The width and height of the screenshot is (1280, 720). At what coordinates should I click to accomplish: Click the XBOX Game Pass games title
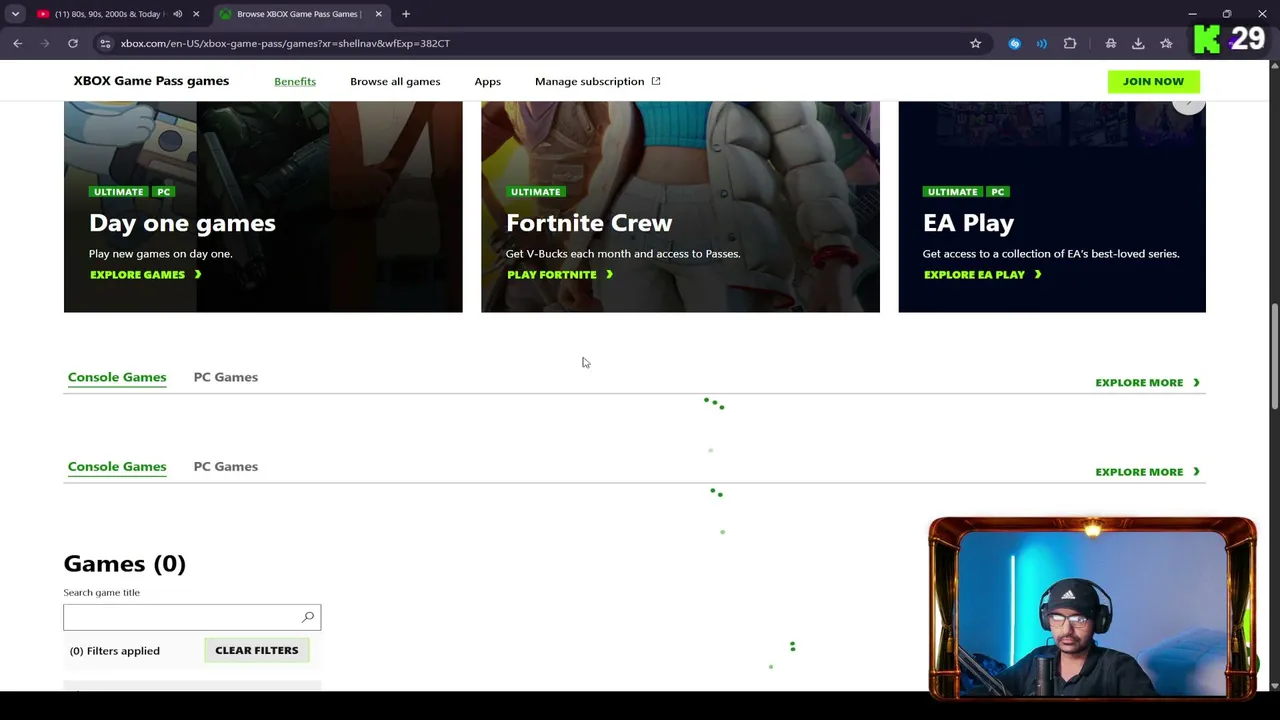pyautogui.click(x=151, y=81)
